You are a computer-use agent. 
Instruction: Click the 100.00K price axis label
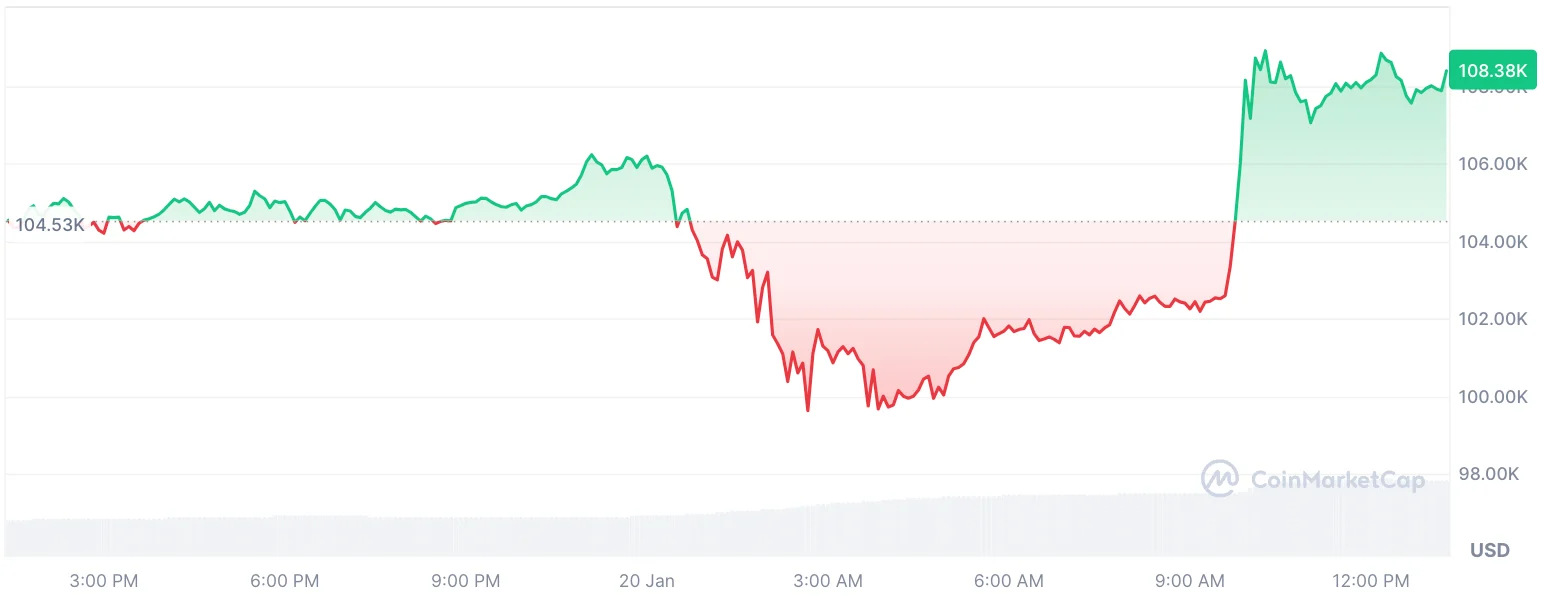pos(1492,397)
